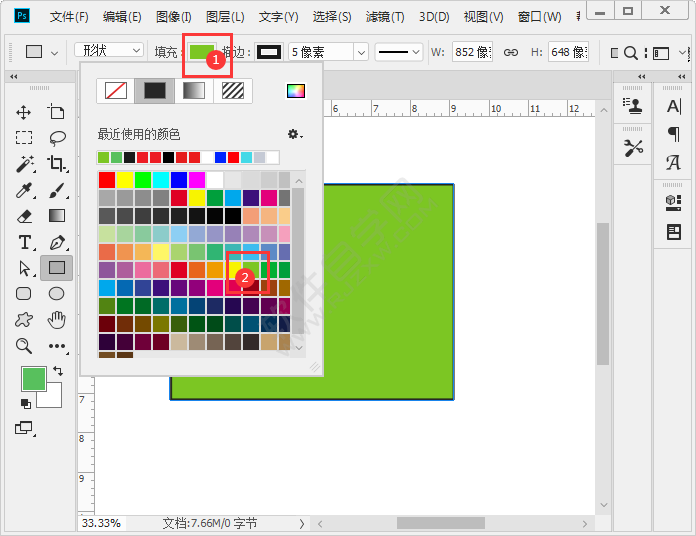Set fill type to Gradient
Image resolution: width=696 pixels, height=536 pixels.
(x=194, y=91)
